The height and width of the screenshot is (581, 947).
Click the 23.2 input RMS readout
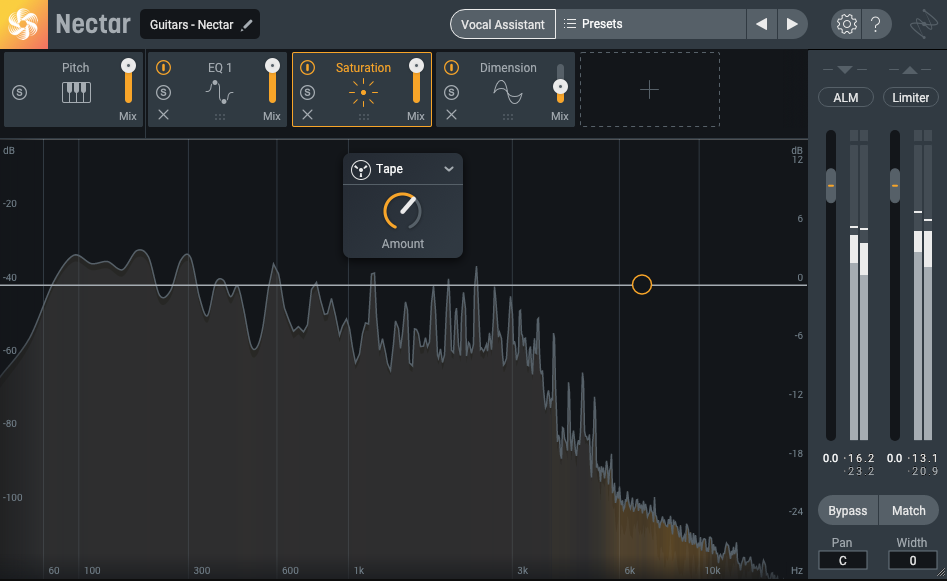pyautogui.click(x=859, y=472)
